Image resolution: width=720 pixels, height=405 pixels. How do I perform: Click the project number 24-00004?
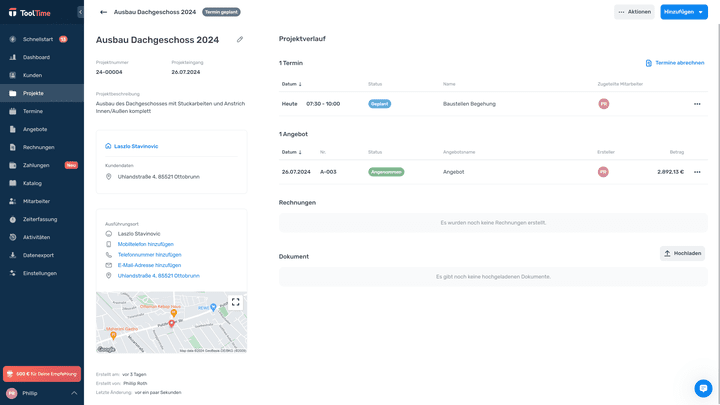[x=109, y=72]
